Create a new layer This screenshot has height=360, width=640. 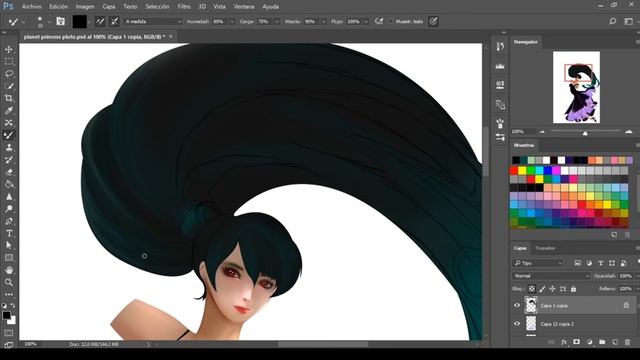pyautogui.click(x=615, y=342)
